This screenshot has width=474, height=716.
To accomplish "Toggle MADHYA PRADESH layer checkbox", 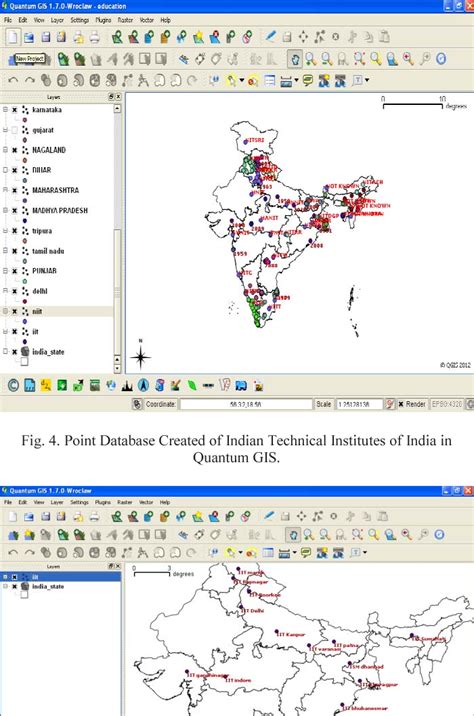I will tap(15, 211).
